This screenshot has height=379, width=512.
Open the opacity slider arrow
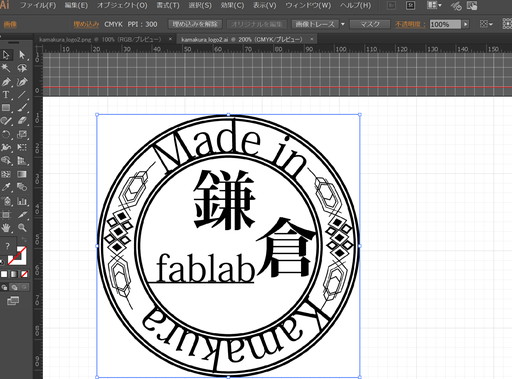[x=466, y=24]
